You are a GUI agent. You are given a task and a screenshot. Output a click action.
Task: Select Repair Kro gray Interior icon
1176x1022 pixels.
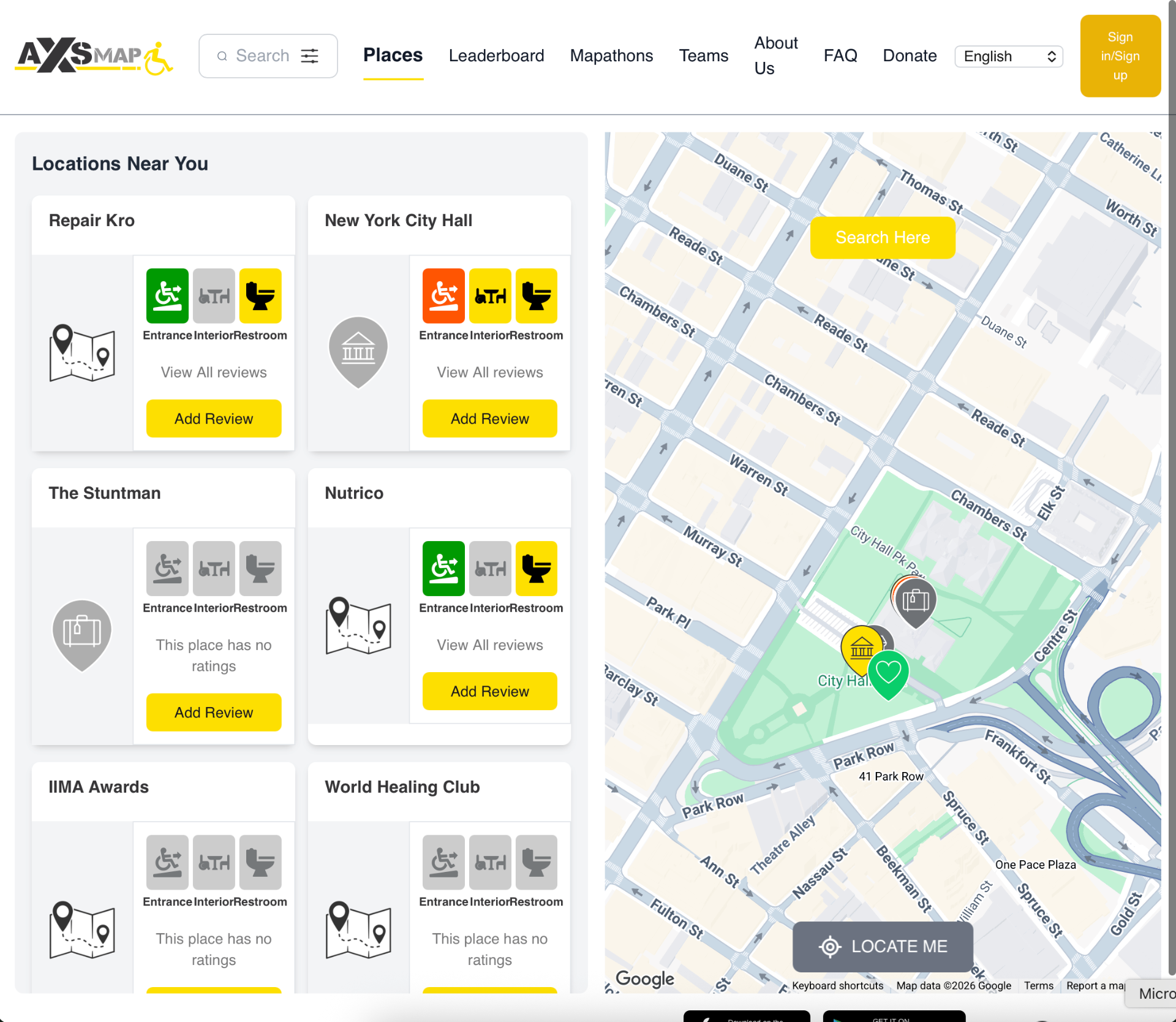click(x=214, y=296)
